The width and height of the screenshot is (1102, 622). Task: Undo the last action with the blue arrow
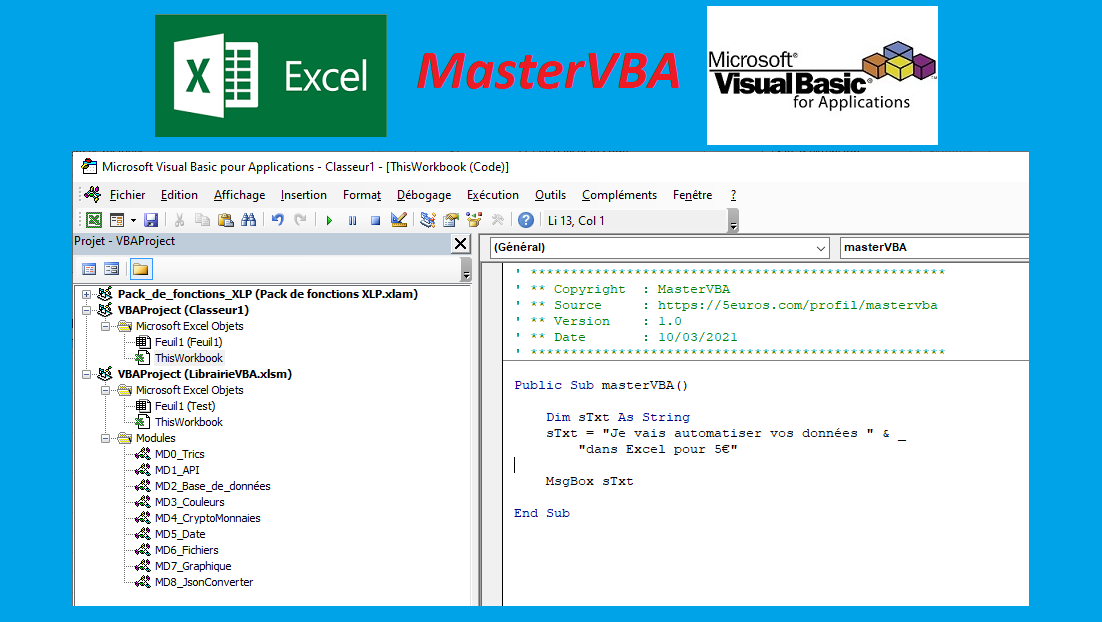pos(278,220)
